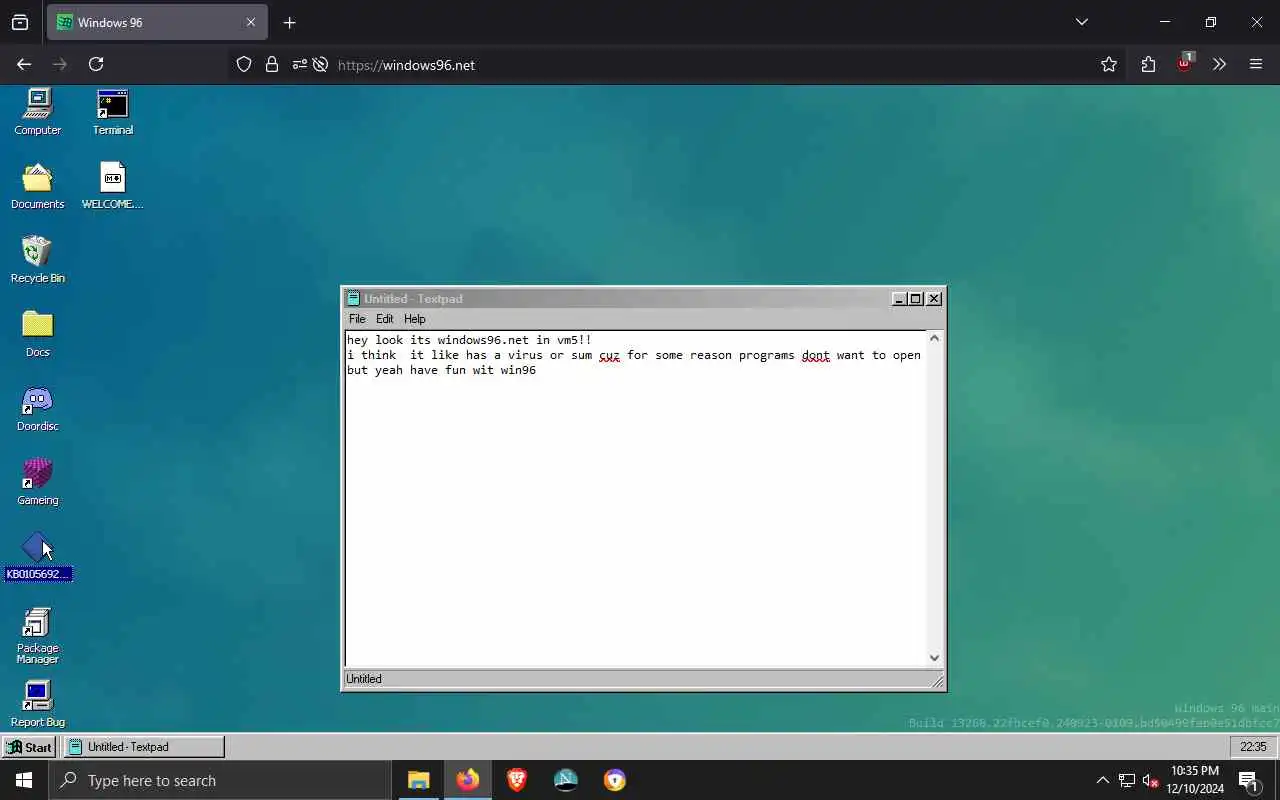The width and height of the screenshot is (1280, 800).
Task: Click Textpad scrollbar up arrow
Action: [935, 339]
